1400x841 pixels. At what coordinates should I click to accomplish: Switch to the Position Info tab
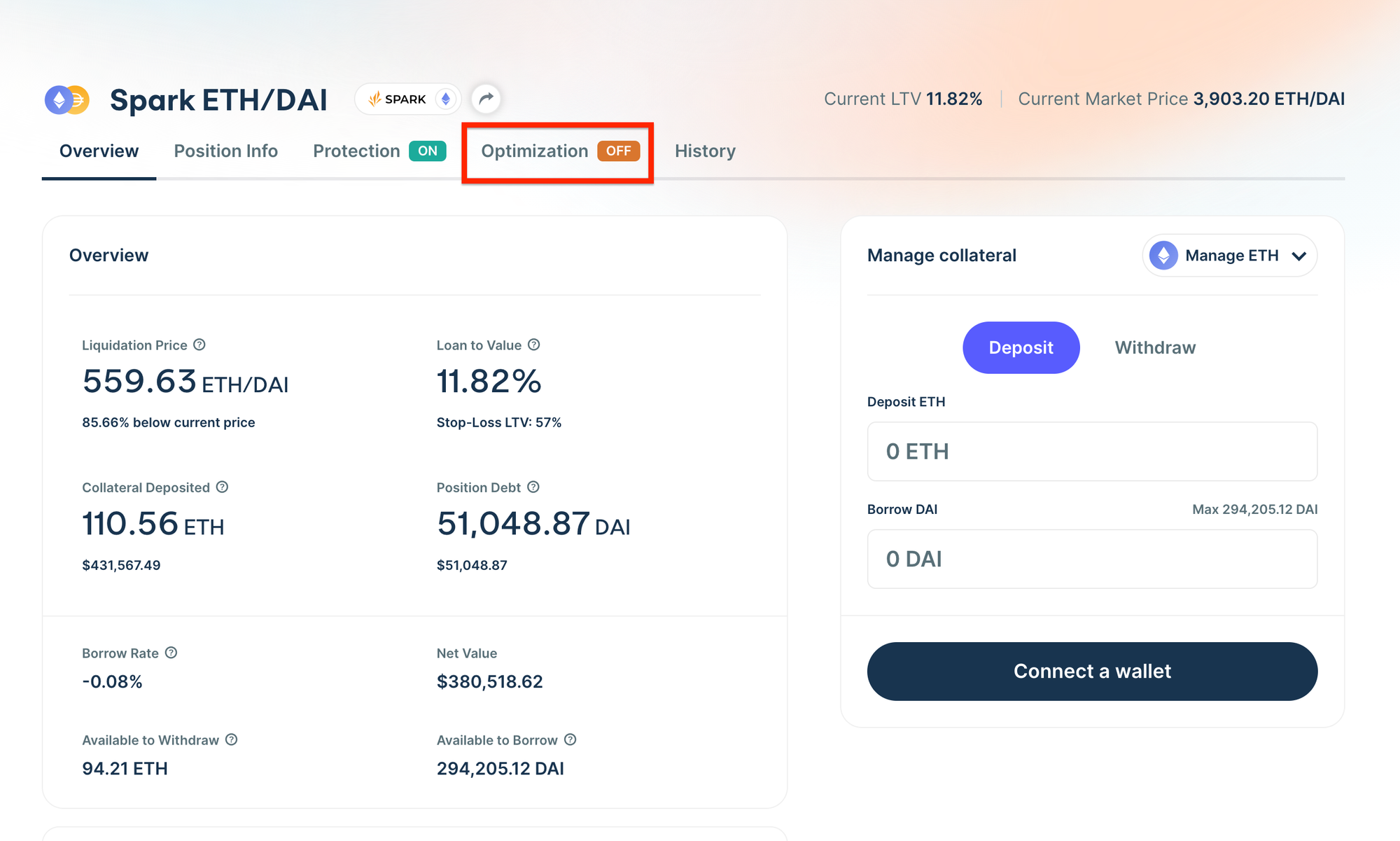point(225,151)
